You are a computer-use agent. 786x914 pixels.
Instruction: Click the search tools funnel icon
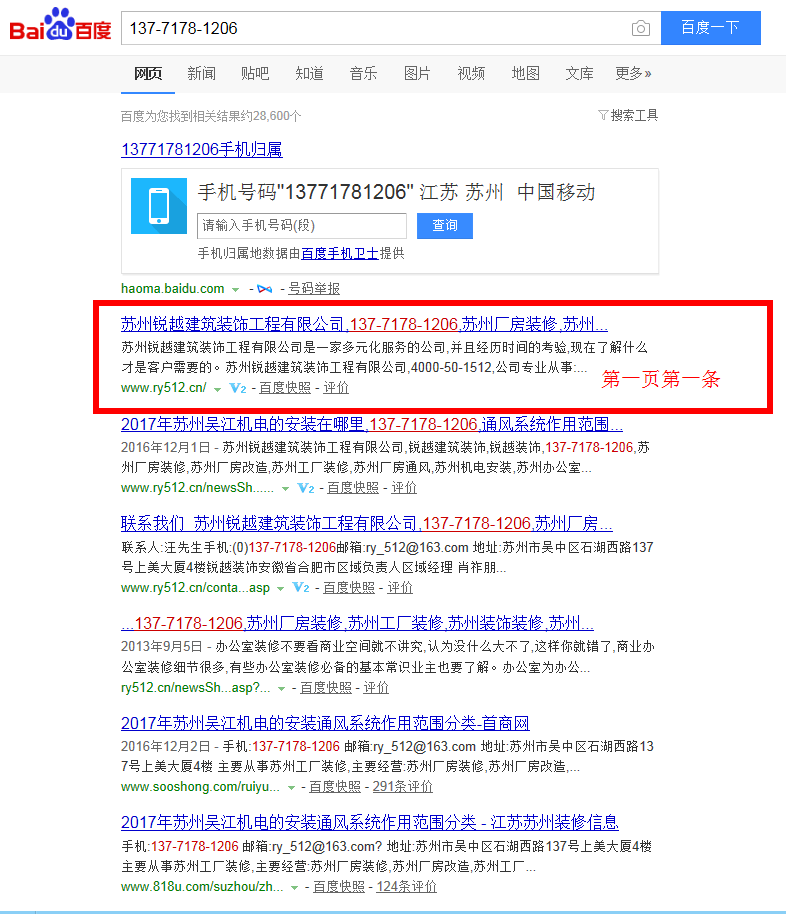pyautogui.click(x=603, y=115)
